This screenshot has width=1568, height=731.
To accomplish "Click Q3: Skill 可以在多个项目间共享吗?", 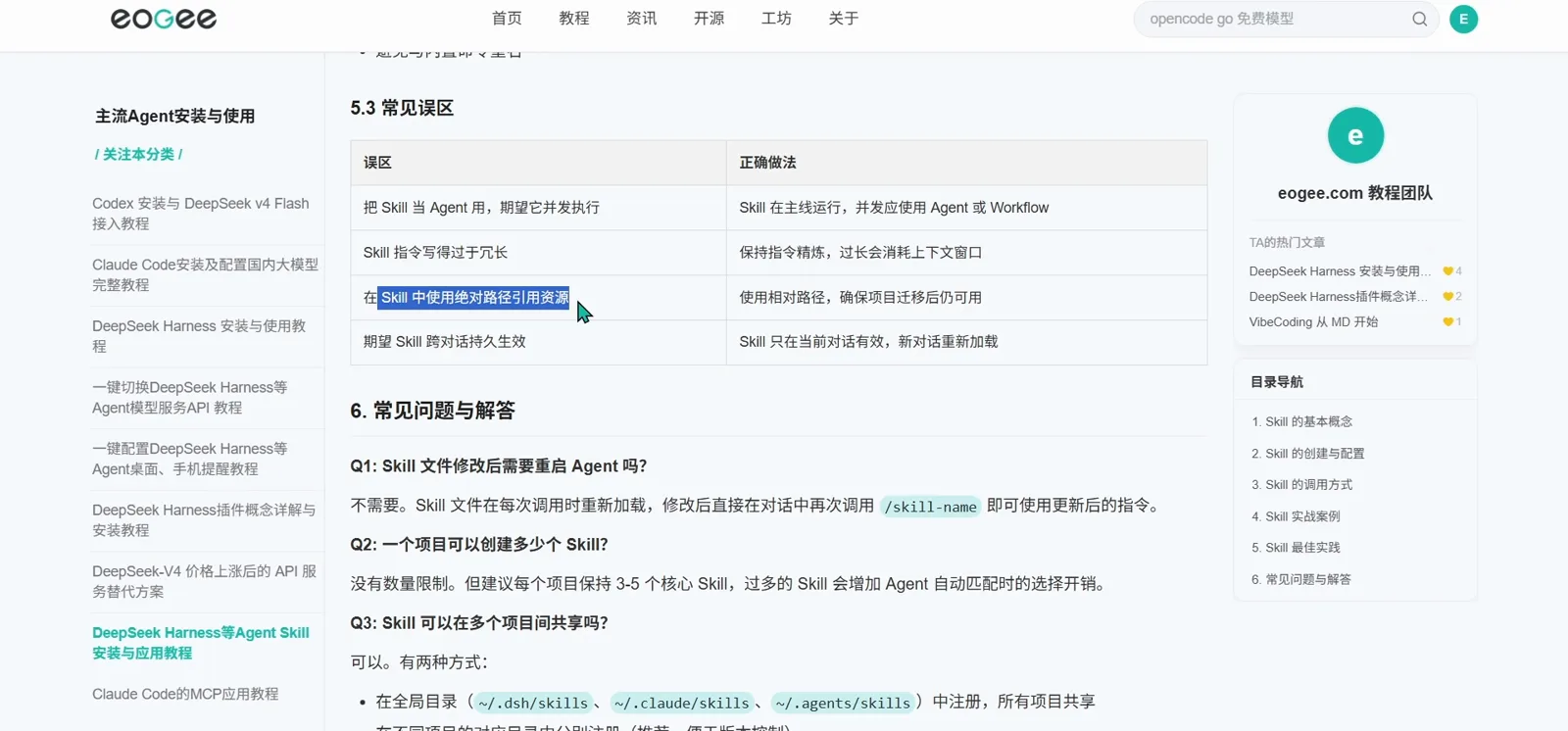I will [479, 623].
